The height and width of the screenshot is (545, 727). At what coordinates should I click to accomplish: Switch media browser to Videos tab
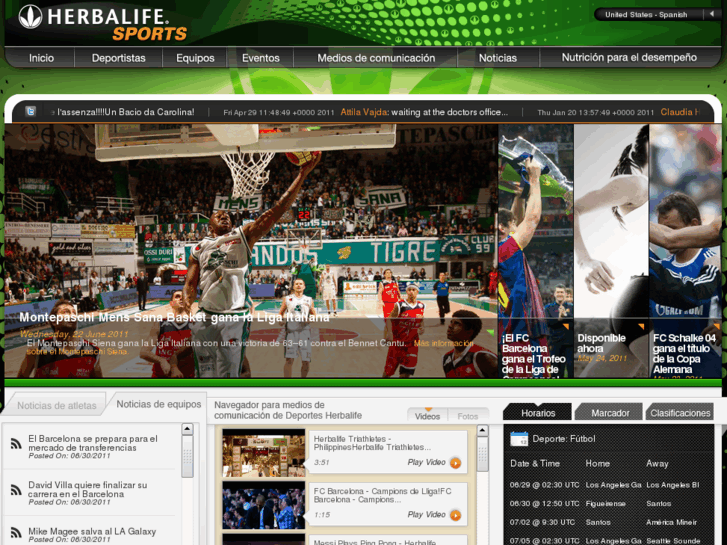(x=427, y=416)
